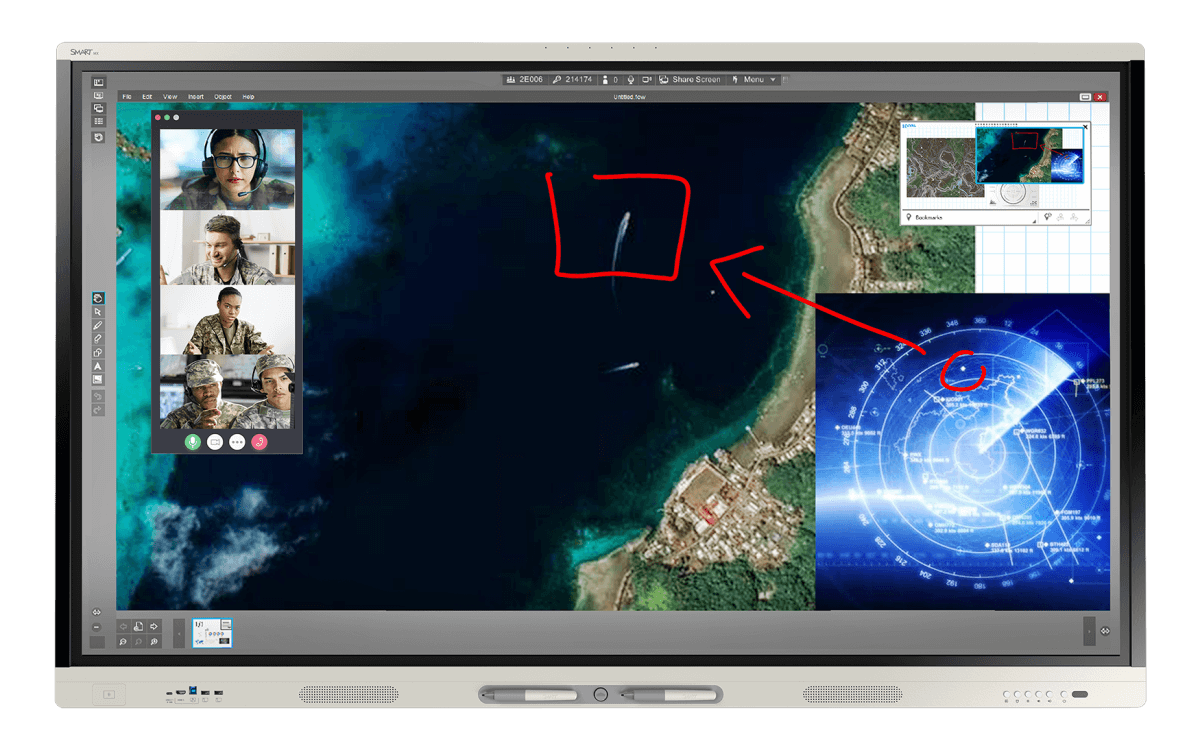Choose the Text tool labeled A

coord(99,366)
